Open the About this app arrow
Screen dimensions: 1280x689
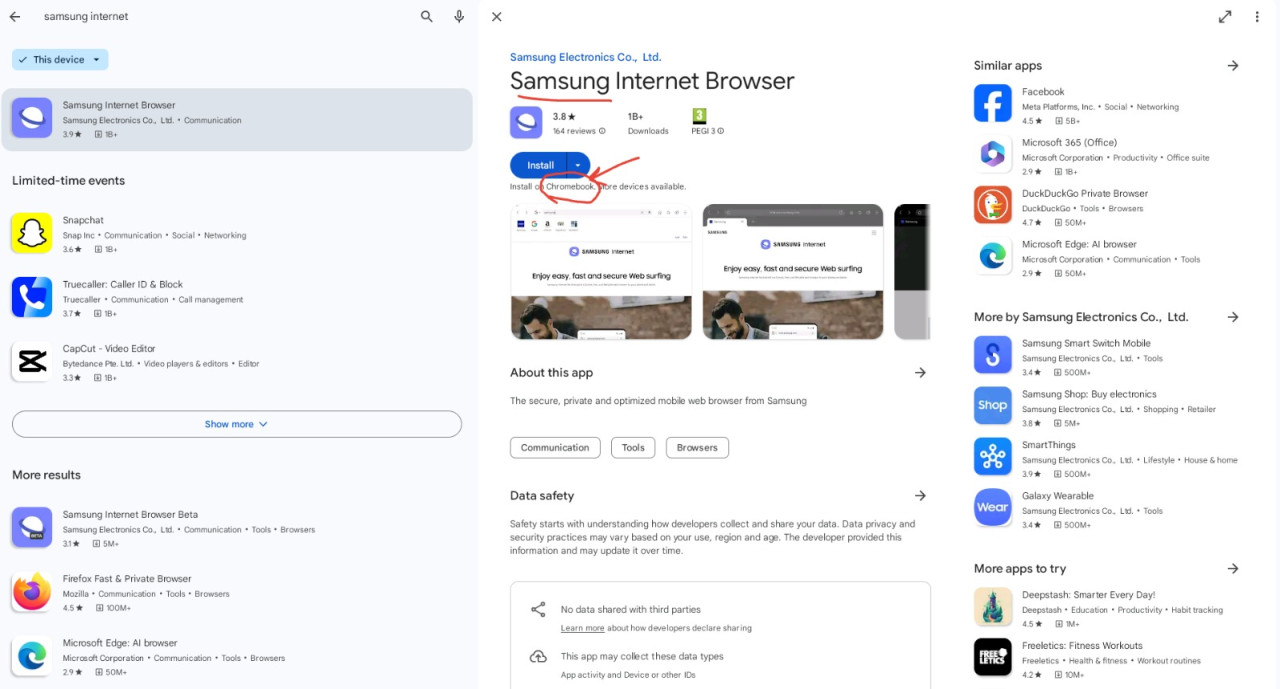pyautogui.click(x=920, y=372)
